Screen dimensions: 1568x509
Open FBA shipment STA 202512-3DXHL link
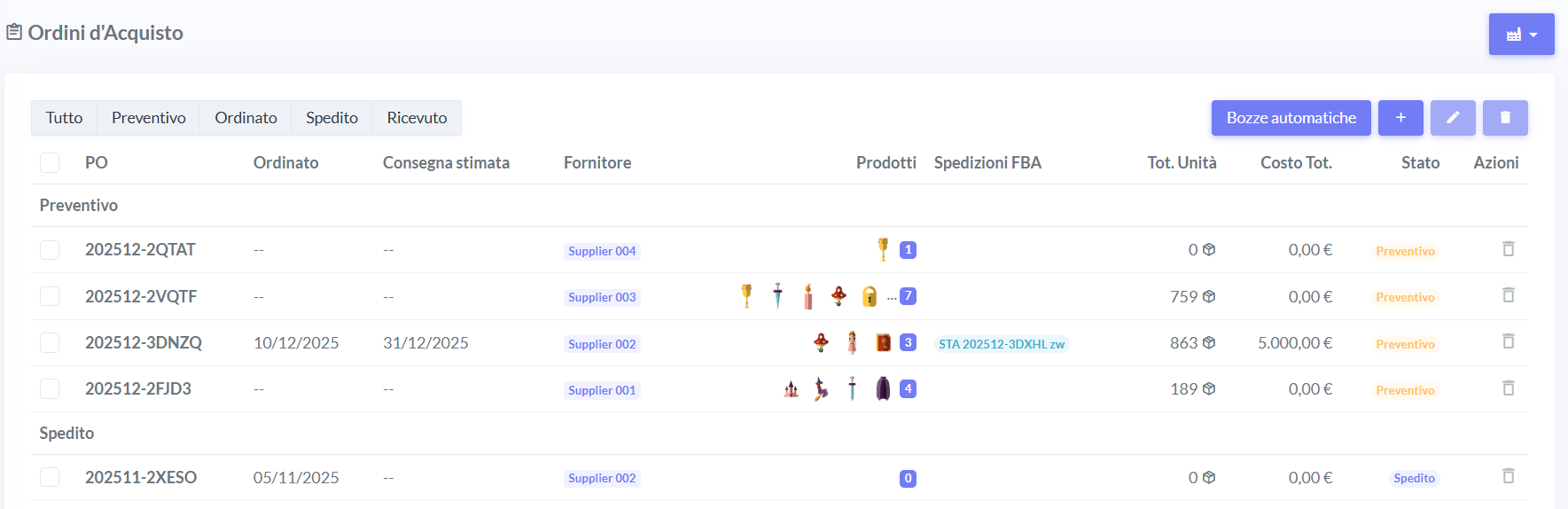(1001, 344)
